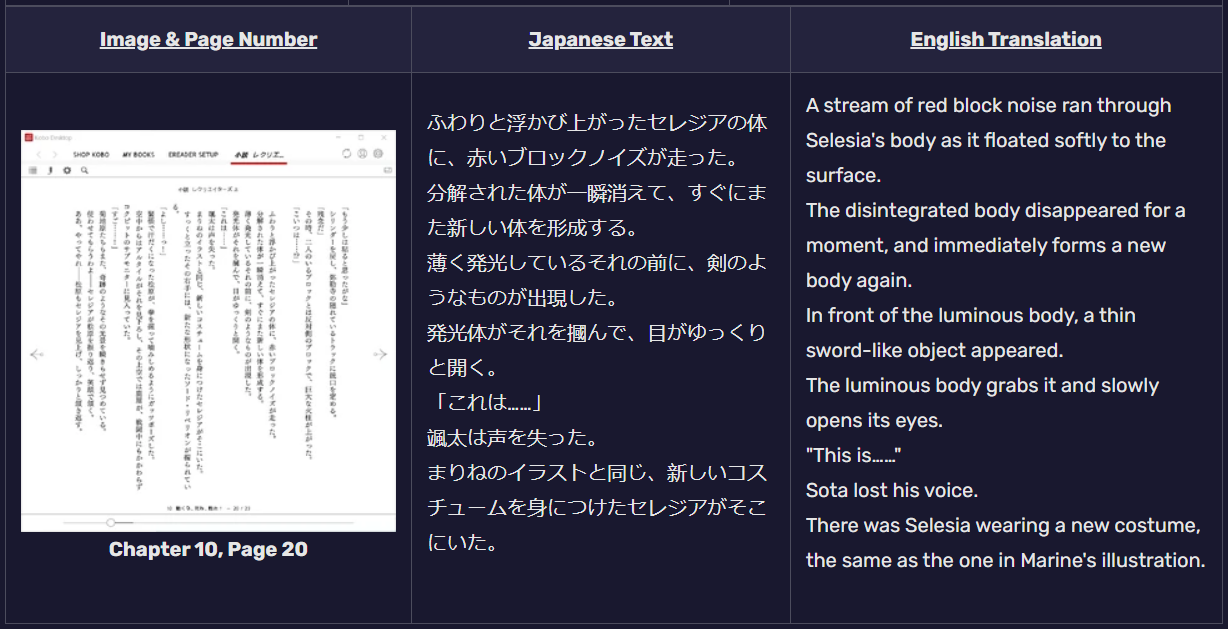Open the EREADER SETUP tab

[193, 155]
